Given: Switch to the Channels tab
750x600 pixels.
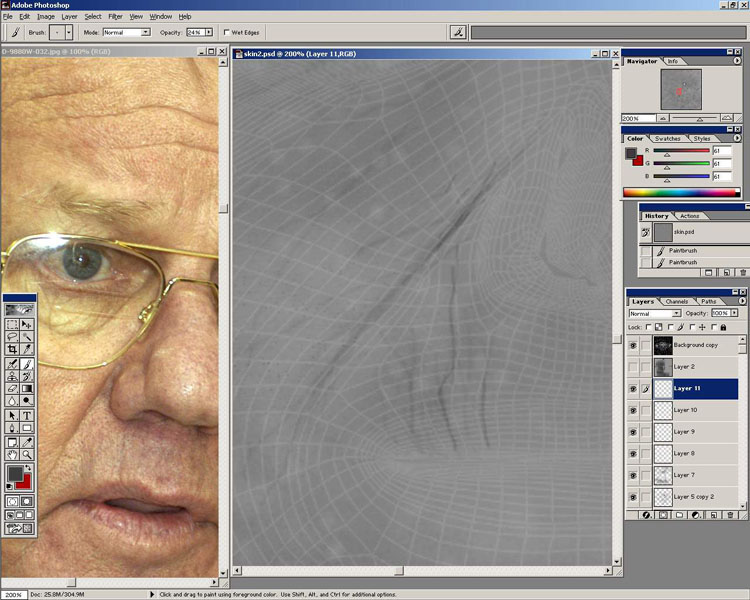Looking at the screenshot, I should coord(677,301).
